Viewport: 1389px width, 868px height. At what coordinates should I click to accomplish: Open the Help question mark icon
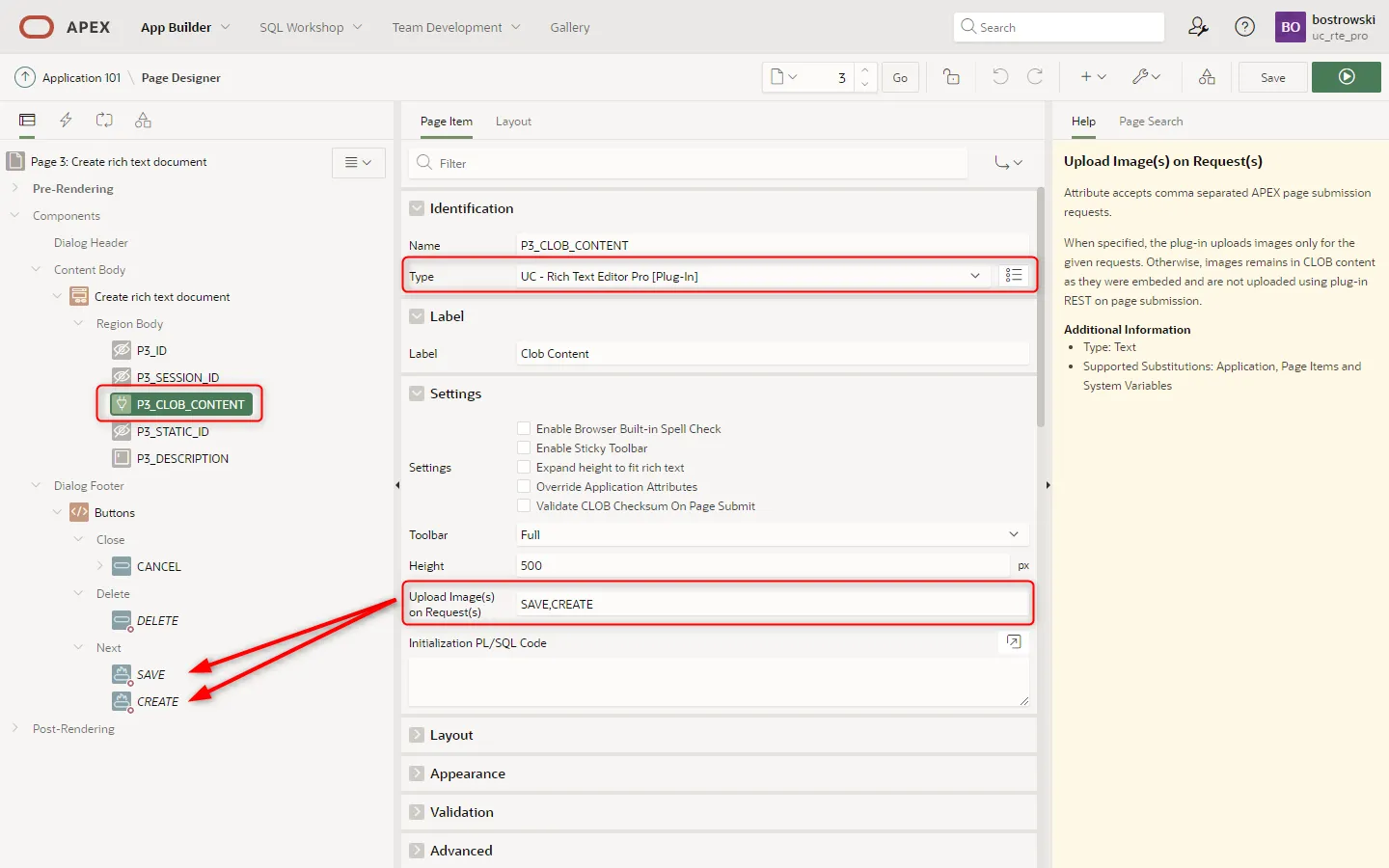(1245, 27)
